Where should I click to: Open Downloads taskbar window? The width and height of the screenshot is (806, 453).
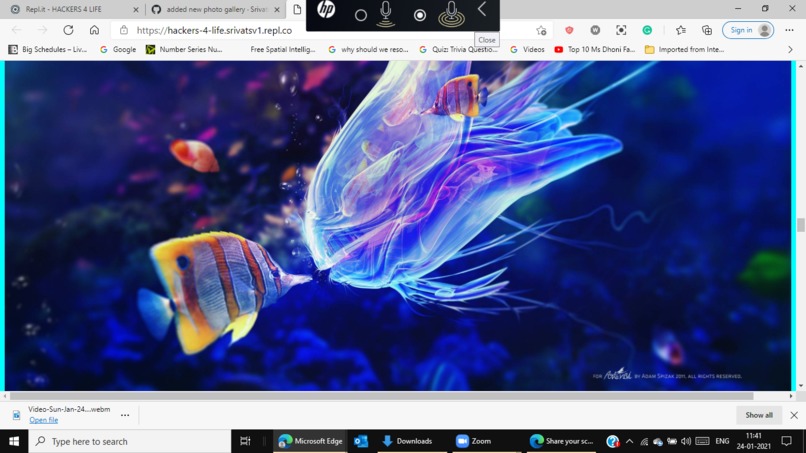point(409,441)
